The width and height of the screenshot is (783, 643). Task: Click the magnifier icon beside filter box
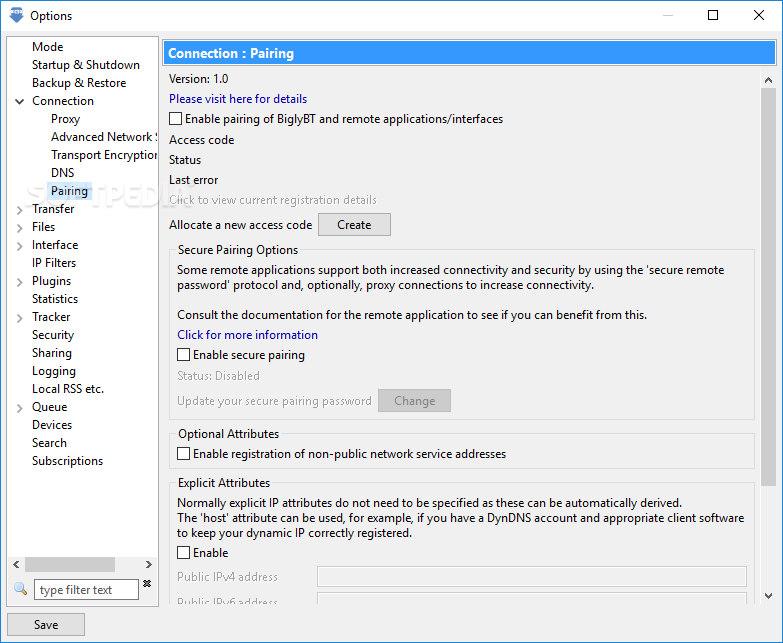(20, 589)
